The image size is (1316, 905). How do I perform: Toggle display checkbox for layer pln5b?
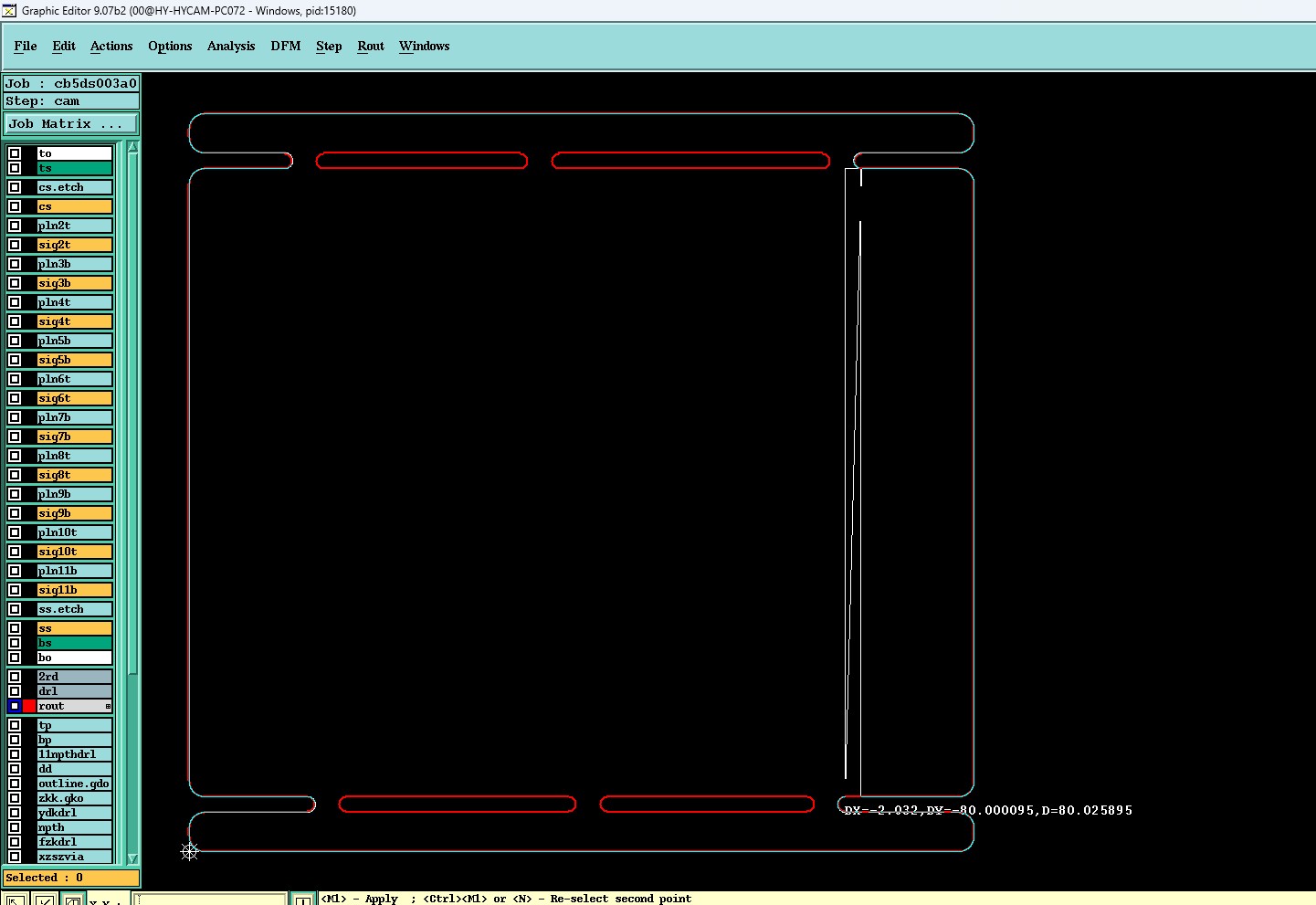pos(15,341)
